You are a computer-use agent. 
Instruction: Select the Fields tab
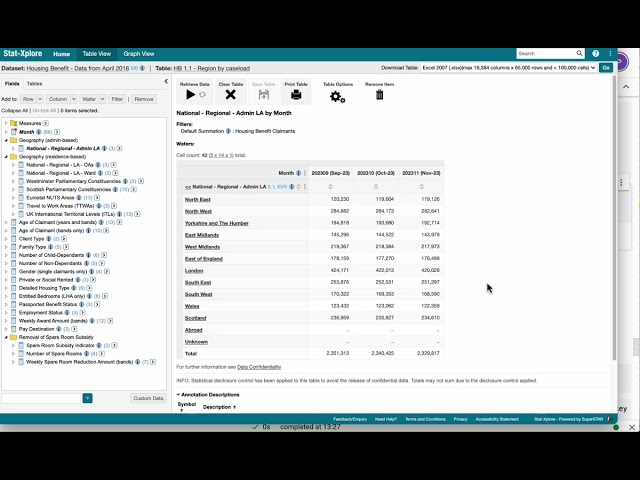(12, 84)
